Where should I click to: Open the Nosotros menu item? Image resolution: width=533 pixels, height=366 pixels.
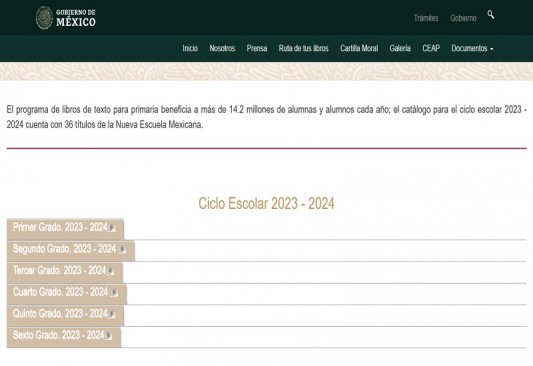pos(222,48)
